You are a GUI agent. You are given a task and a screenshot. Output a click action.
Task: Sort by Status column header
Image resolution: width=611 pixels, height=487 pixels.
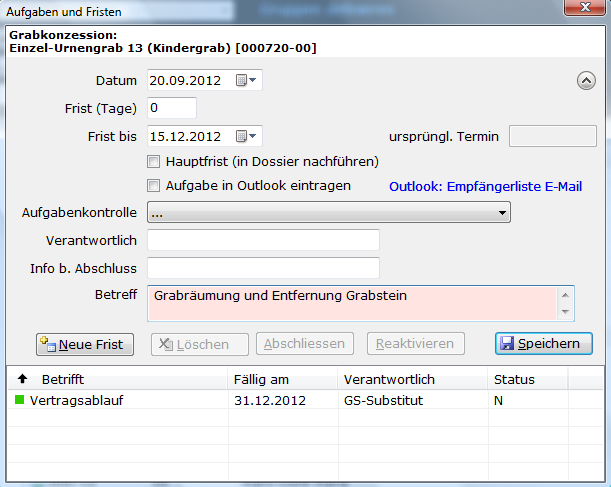pos(528,379)
